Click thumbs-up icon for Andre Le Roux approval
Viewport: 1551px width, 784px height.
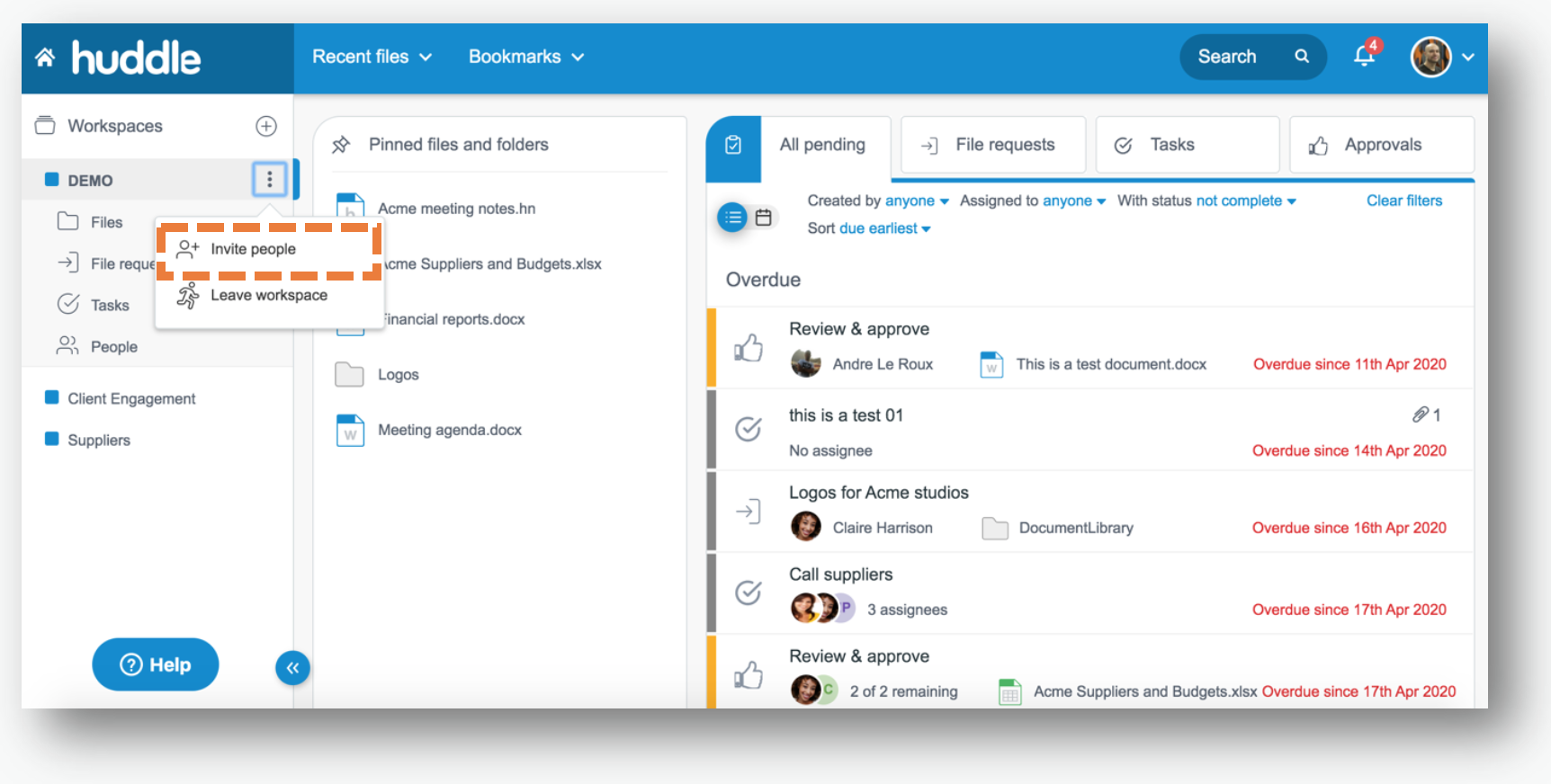coord(749,347)
